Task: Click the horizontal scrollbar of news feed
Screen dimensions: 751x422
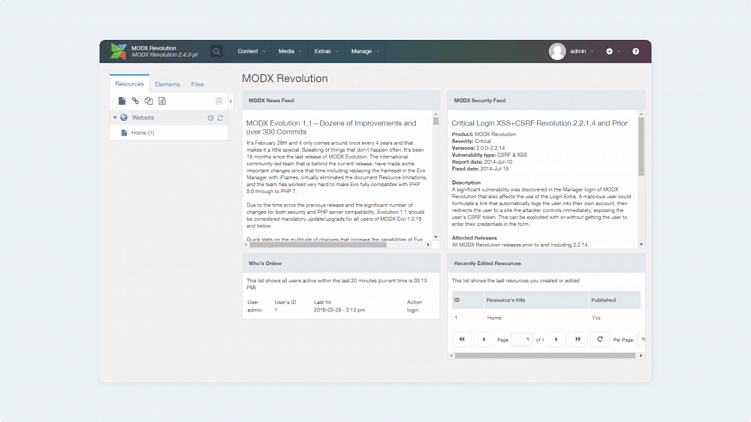Action: tap(318, 245)
